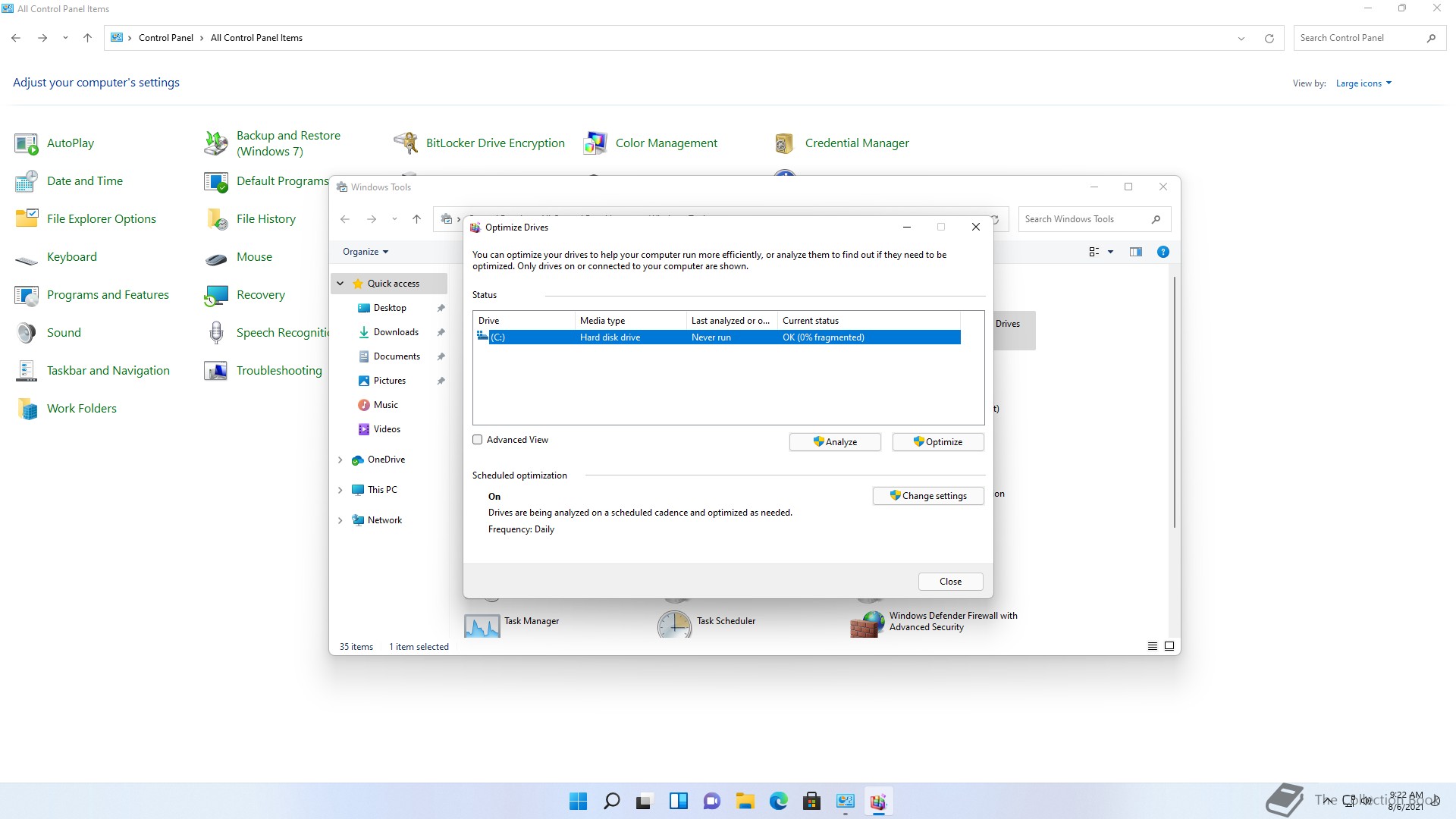The width and height of the screenshot is (1456, 819).
Task: Open Backup and Restore (Windows 7)
Action: pos(273,143)
